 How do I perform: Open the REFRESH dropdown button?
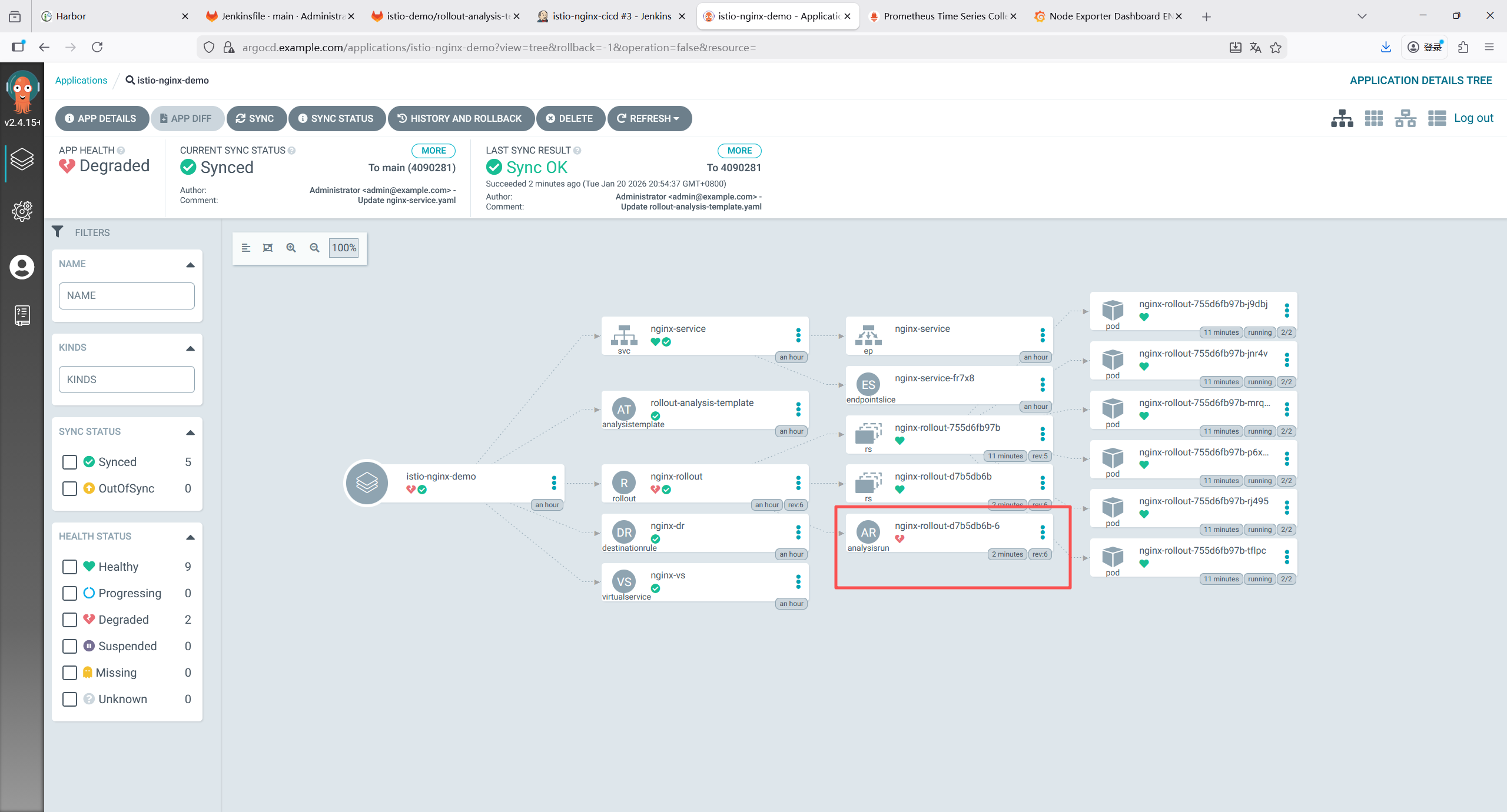(649, 118)
